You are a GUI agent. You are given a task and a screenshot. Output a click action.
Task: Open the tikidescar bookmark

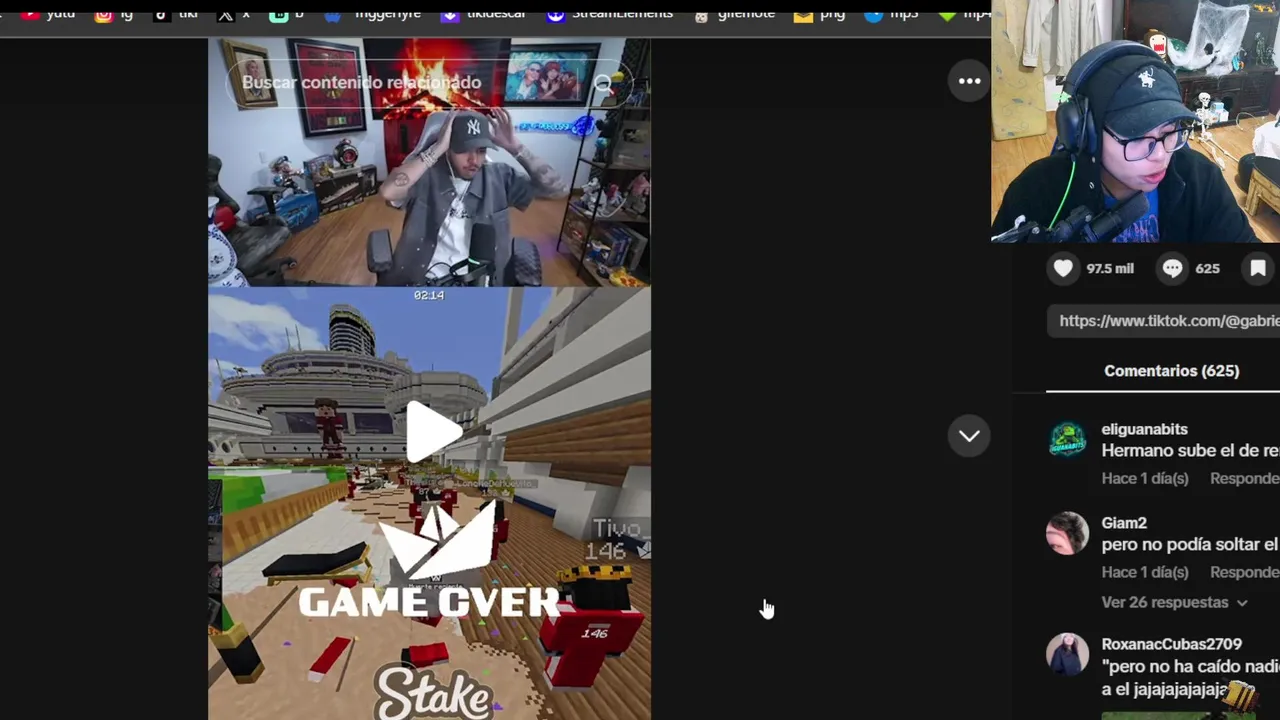(483, 14)
